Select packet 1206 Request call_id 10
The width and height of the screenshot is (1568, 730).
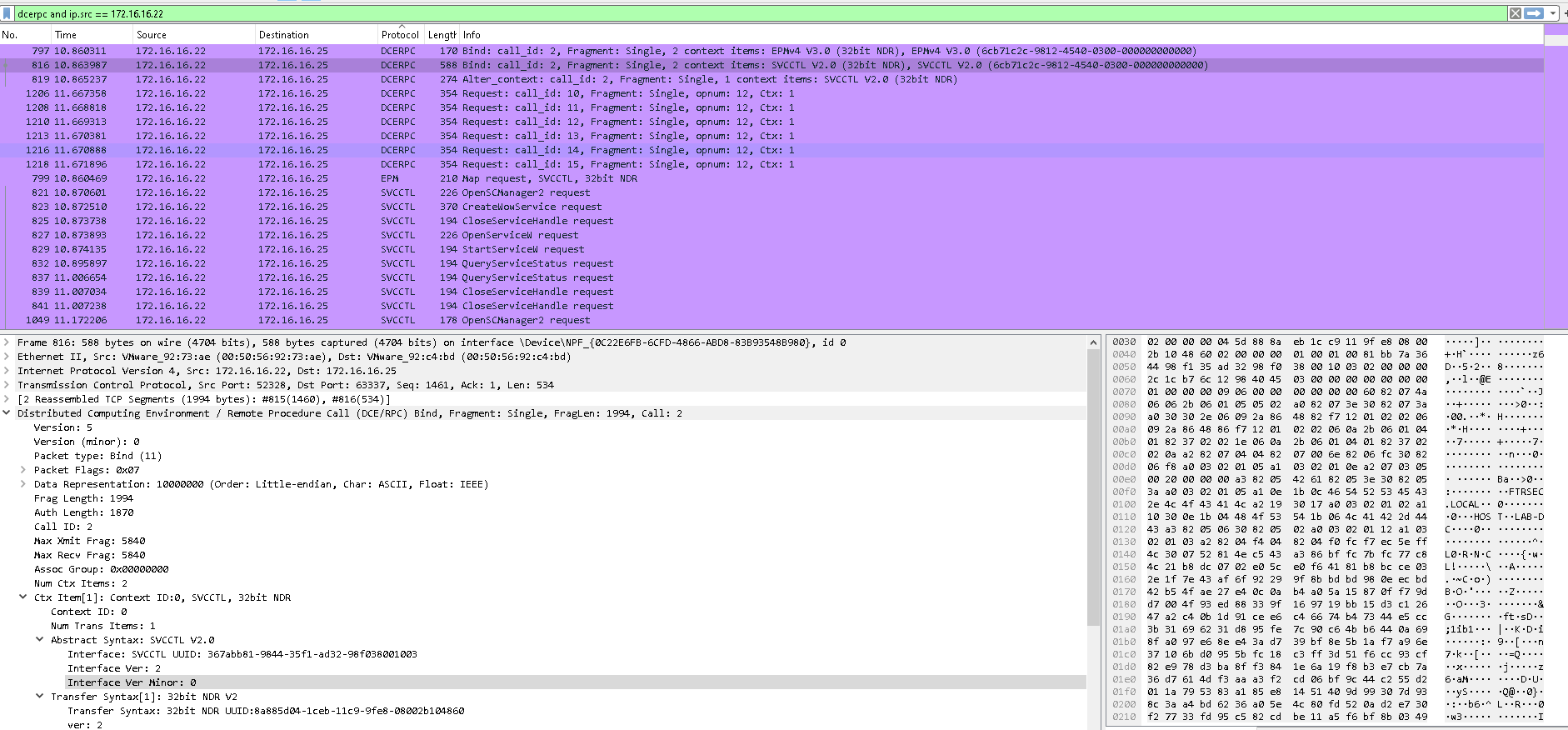pyautogui.click(x=772, y=93)
